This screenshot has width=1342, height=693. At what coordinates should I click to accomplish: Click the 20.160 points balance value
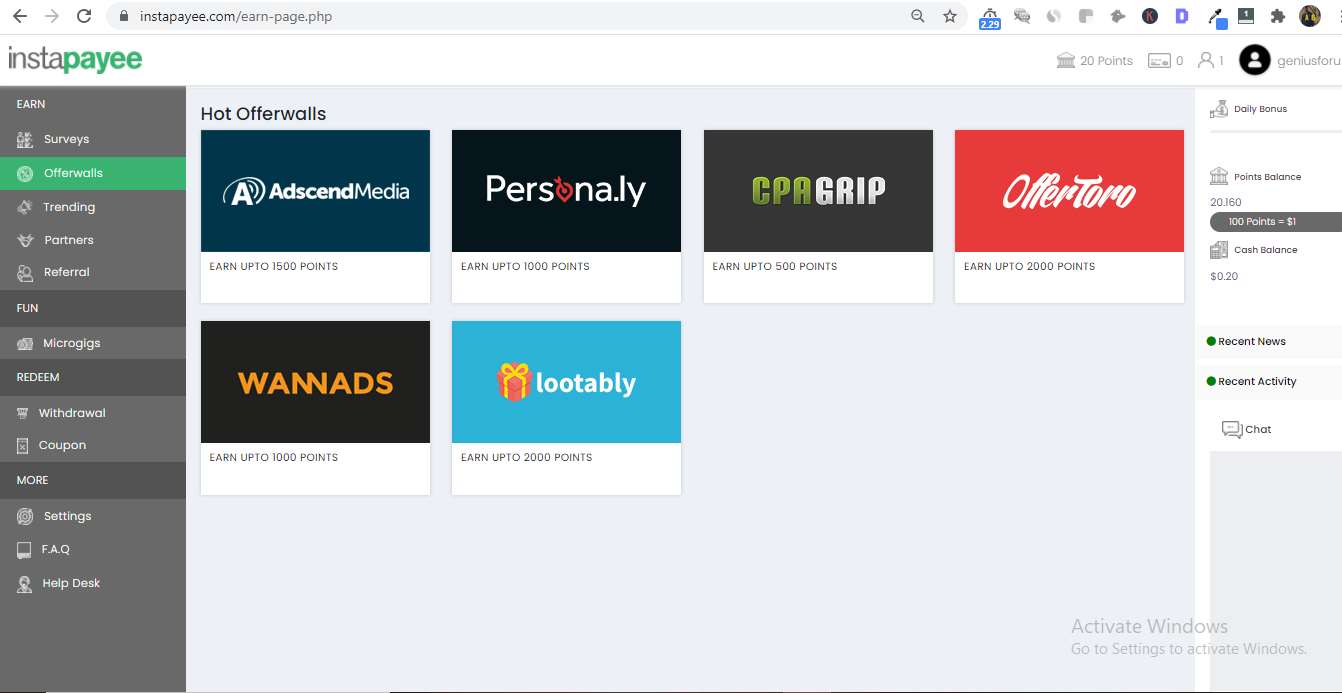point(1226,202)
